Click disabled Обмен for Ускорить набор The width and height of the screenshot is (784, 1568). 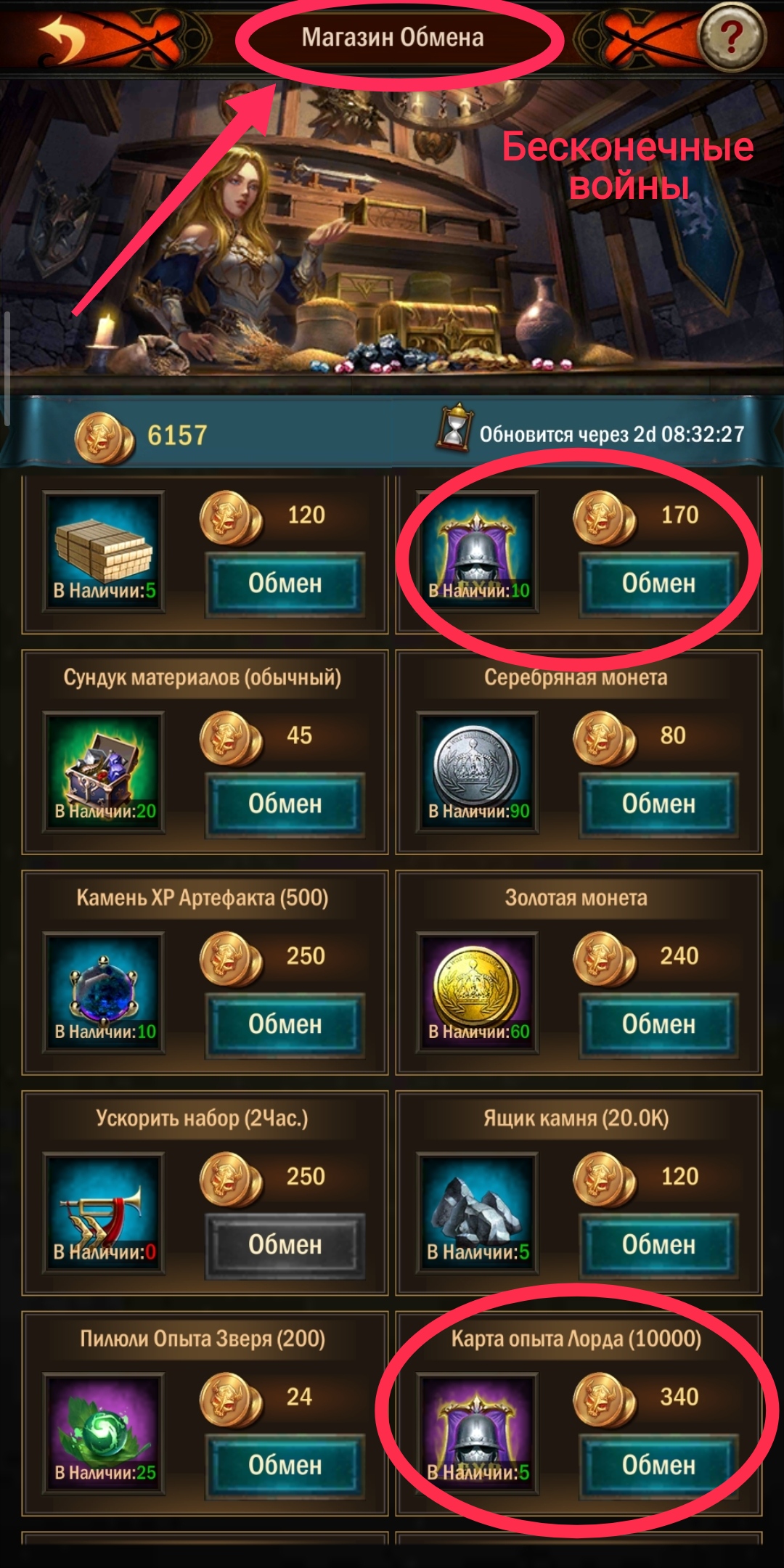(x=285, y=1245)
